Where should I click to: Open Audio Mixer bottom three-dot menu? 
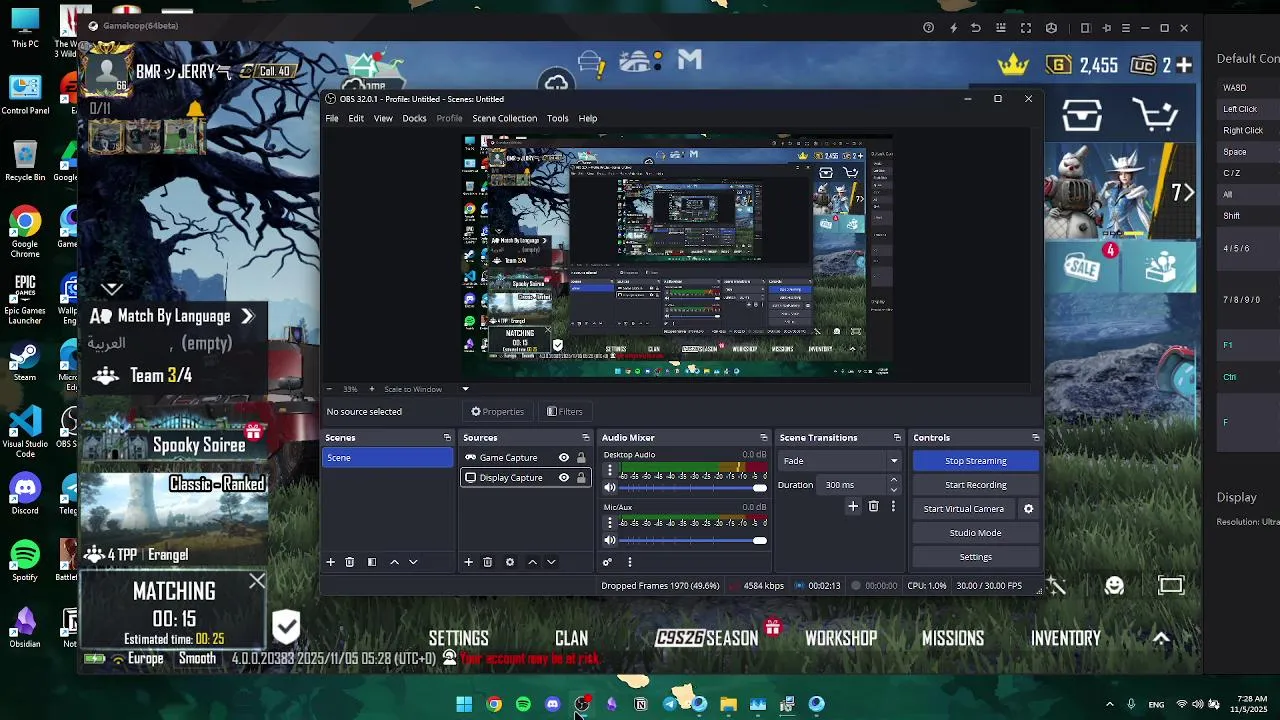tap(630, 562)
